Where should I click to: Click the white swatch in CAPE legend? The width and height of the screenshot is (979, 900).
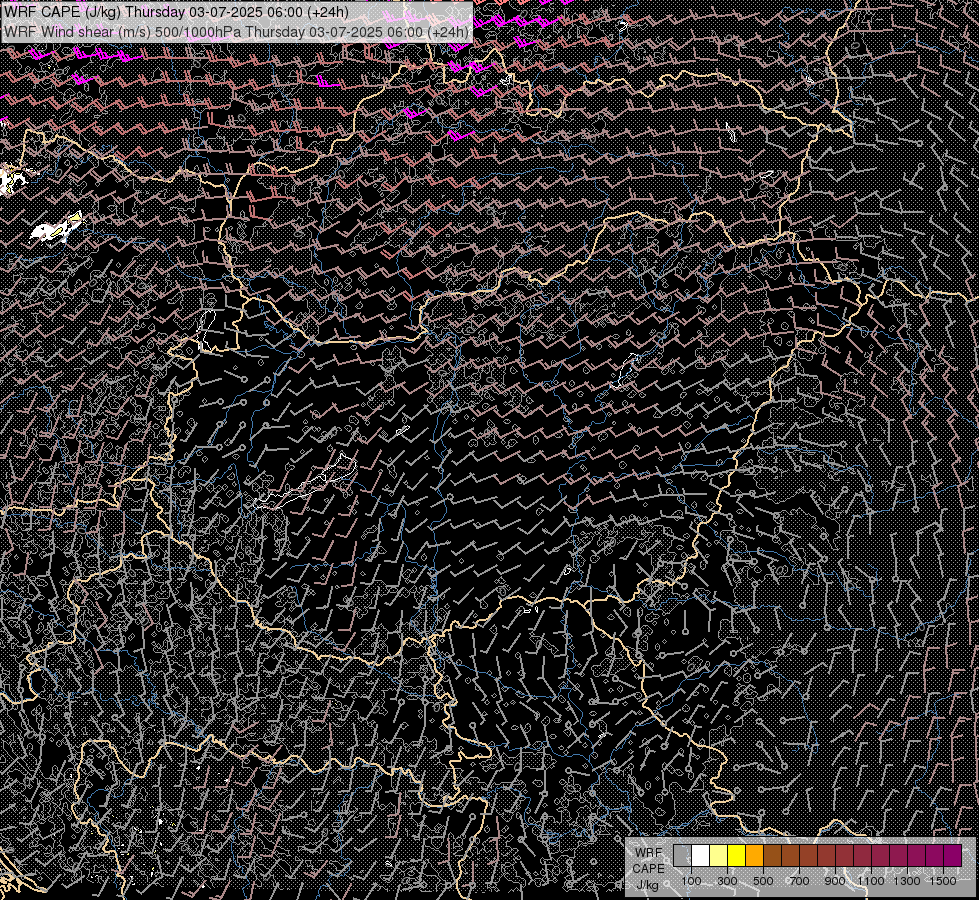click(701, 855)
